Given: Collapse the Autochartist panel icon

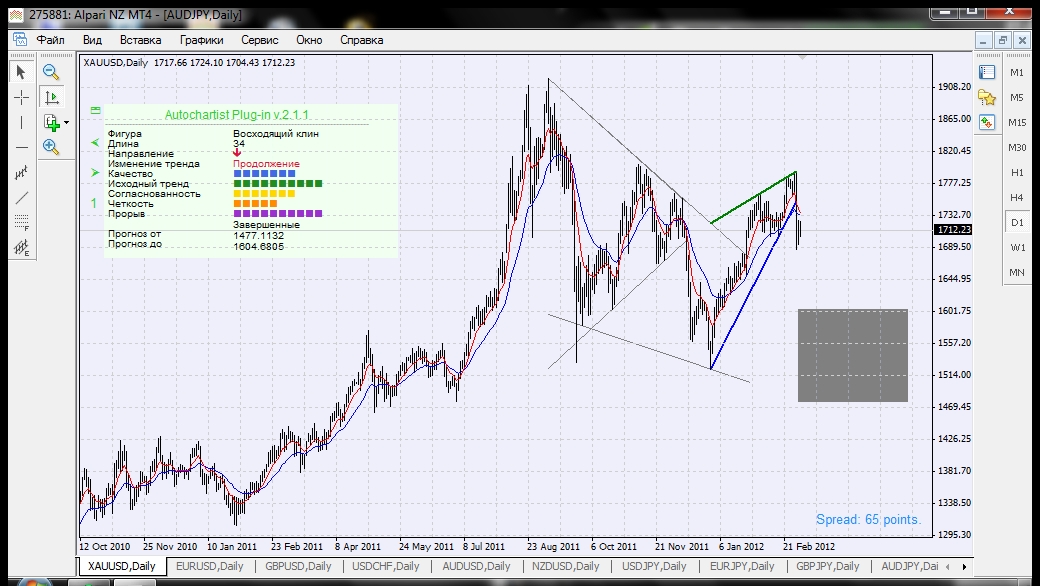Looking at the screenshot, I should point(96,110).
